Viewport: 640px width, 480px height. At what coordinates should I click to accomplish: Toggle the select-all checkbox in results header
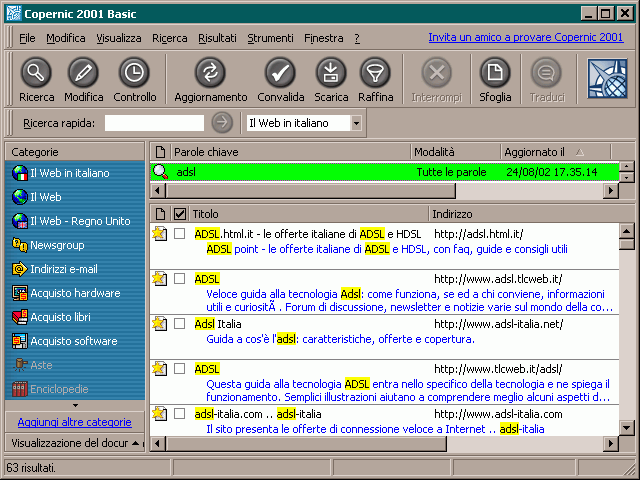click(180, 214)
